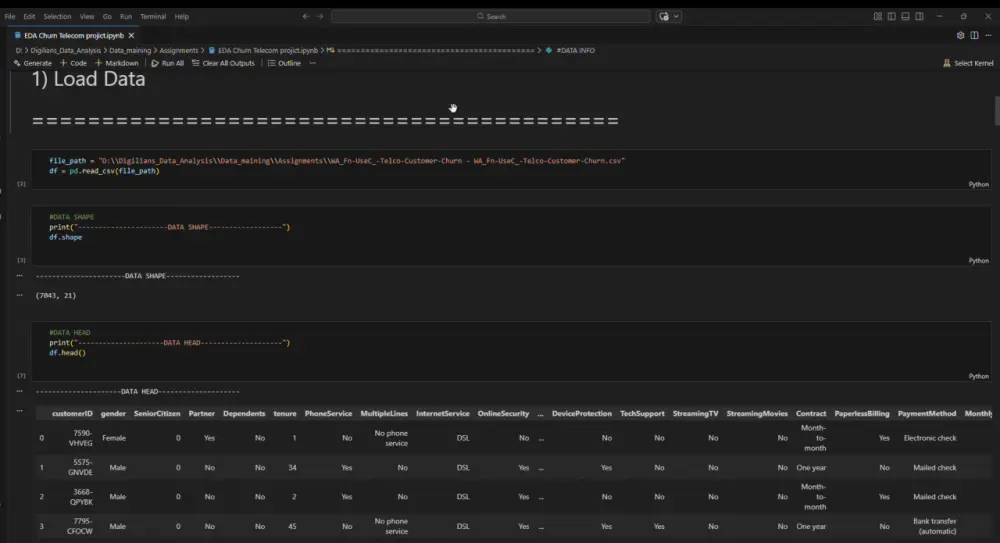Toggle the bottom panel visibility

tap(906, 17)
